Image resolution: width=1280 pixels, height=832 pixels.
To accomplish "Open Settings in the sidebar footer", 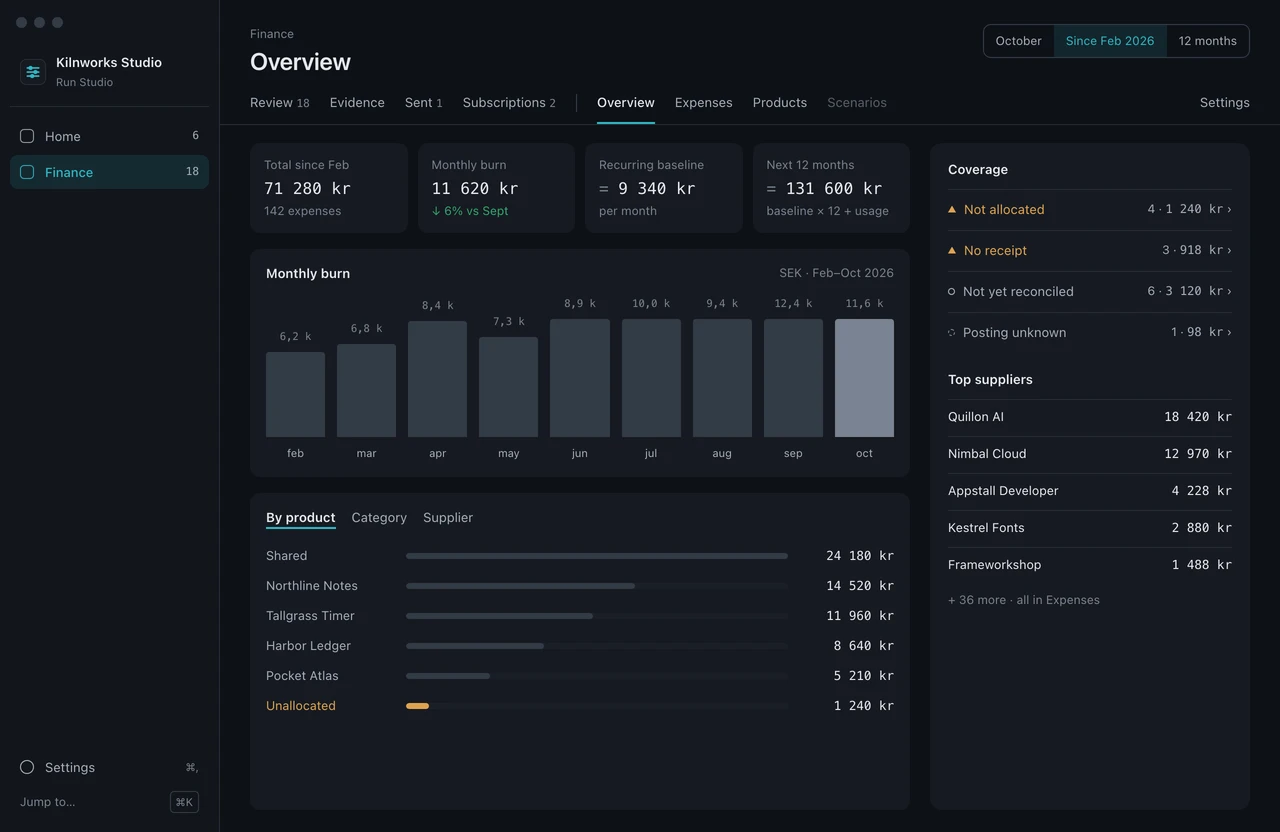I will (x=109, y=767).
